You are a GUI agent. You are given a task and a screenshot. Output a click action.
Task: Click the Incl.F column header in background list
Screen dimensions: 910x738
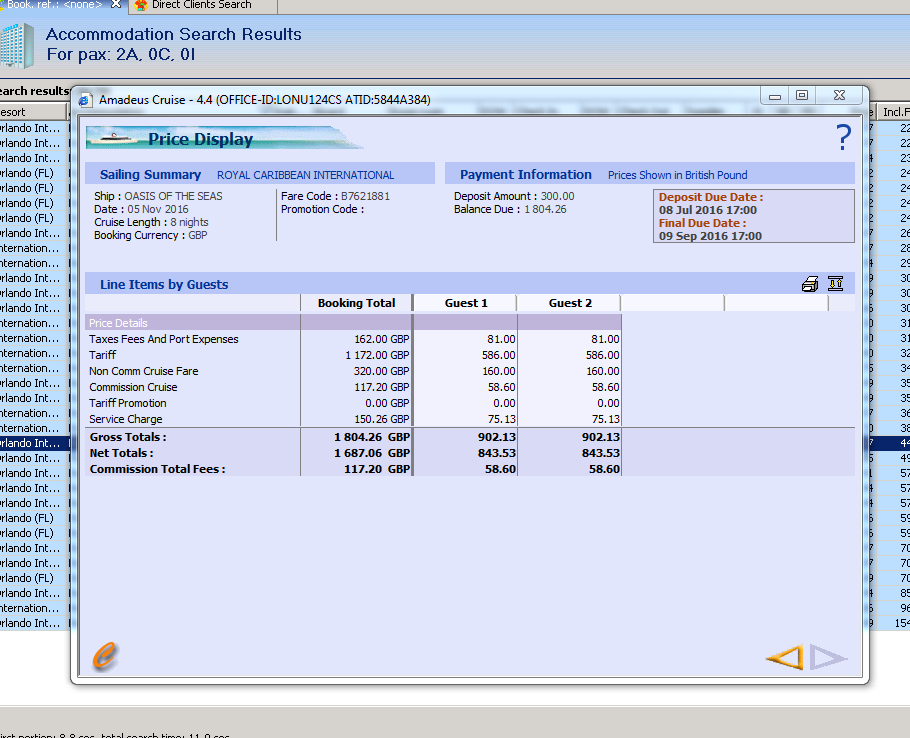(893, 112)
